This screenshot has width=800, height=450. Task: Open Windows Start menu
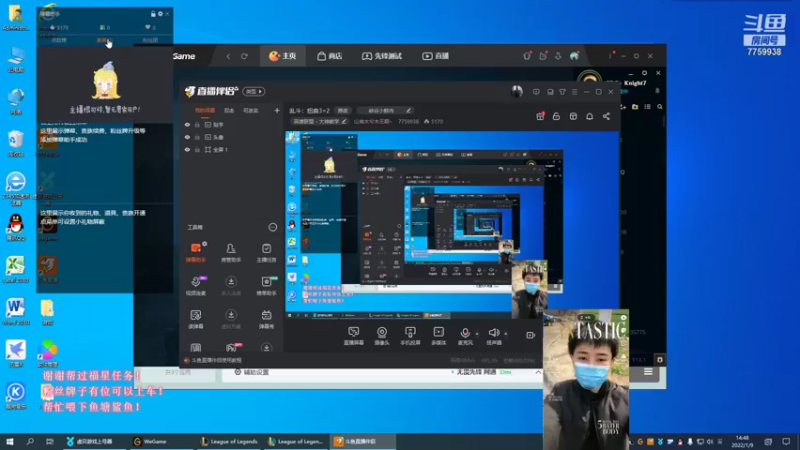pyautogui.click(x=10, y=441)
